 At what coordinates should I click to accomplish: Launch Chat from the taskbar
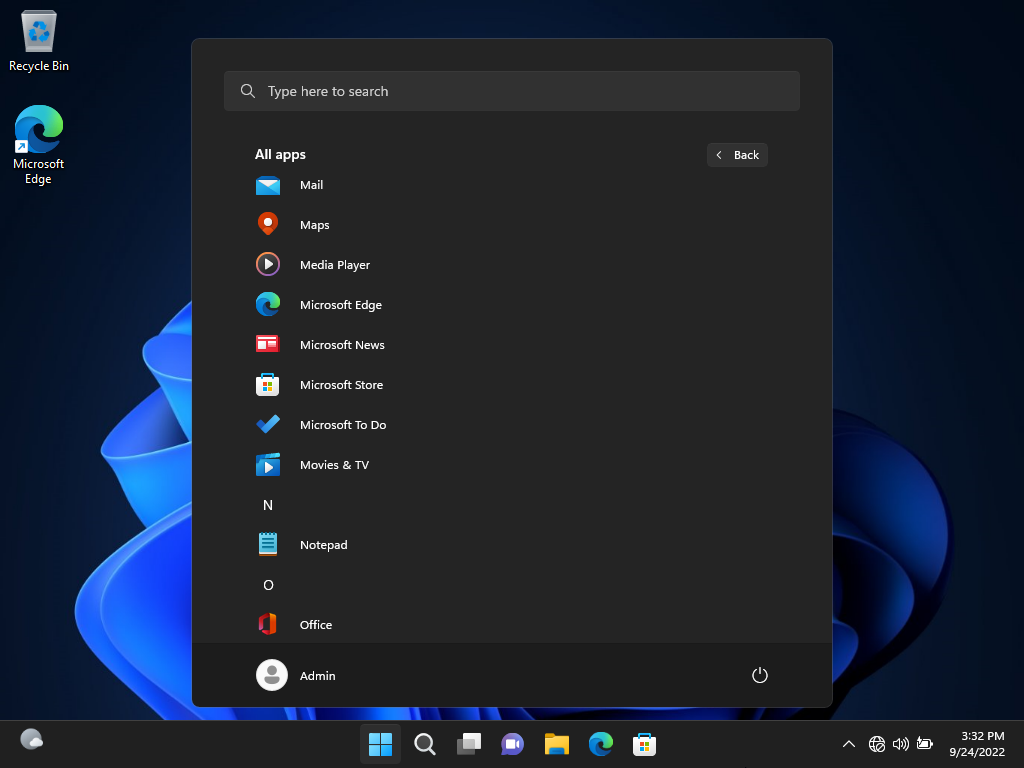[513, 744]
